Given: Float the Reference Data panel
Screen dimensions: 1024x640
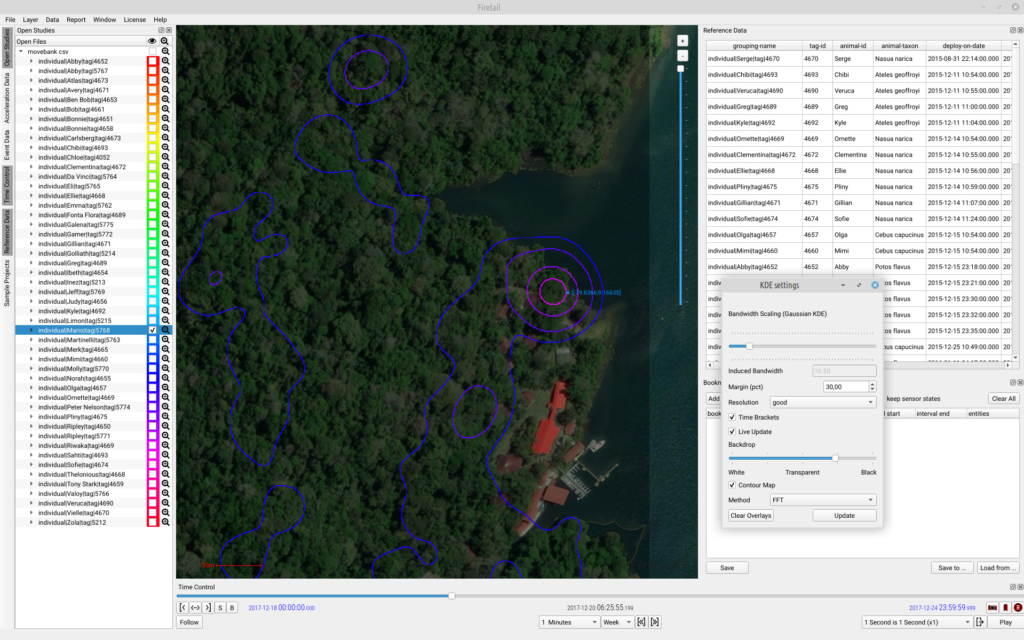Looking at the screenshot, I should [x=1013, y=30].
